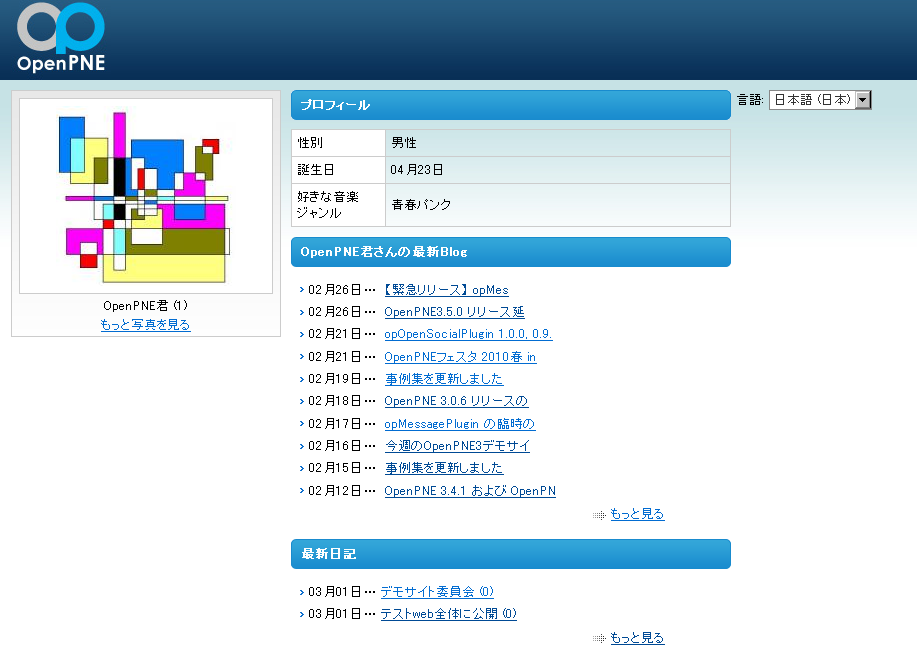Open 事例集を更新しました entry from 02月19日
This screenshot has width=917, height=655.
444,379
